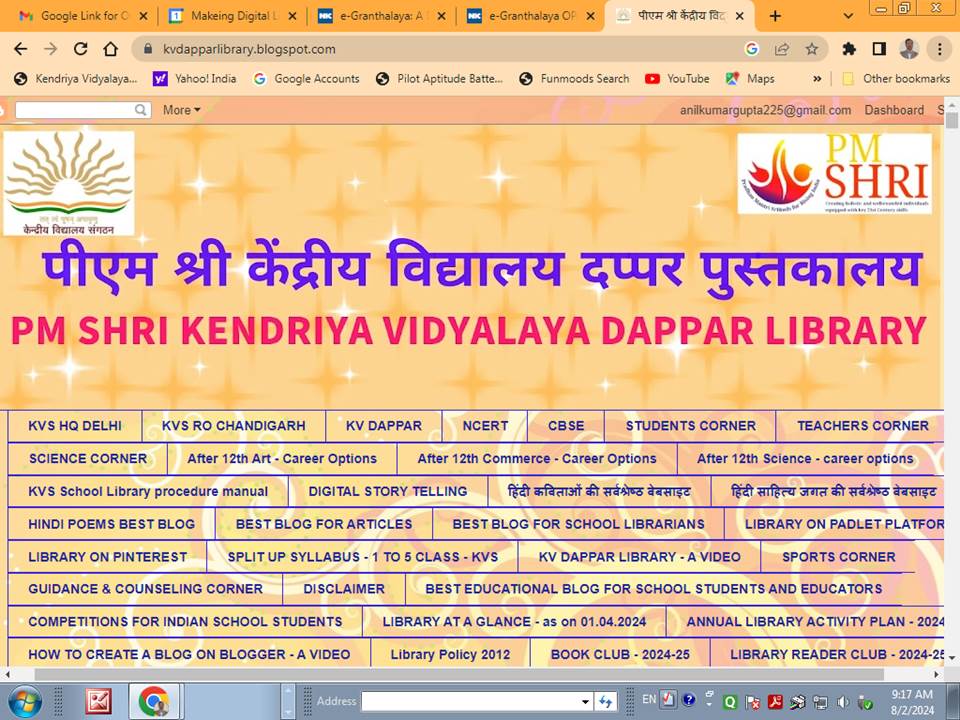Click the Blogger search input field
Image resolution: width=960 pixels, height=720 pixels.
click(82, 110)
